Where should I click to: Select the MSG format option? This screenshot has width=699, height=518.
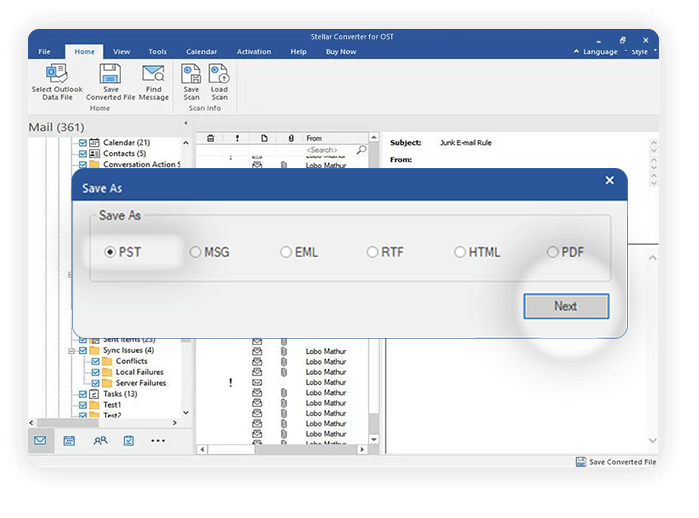[195, 252]
